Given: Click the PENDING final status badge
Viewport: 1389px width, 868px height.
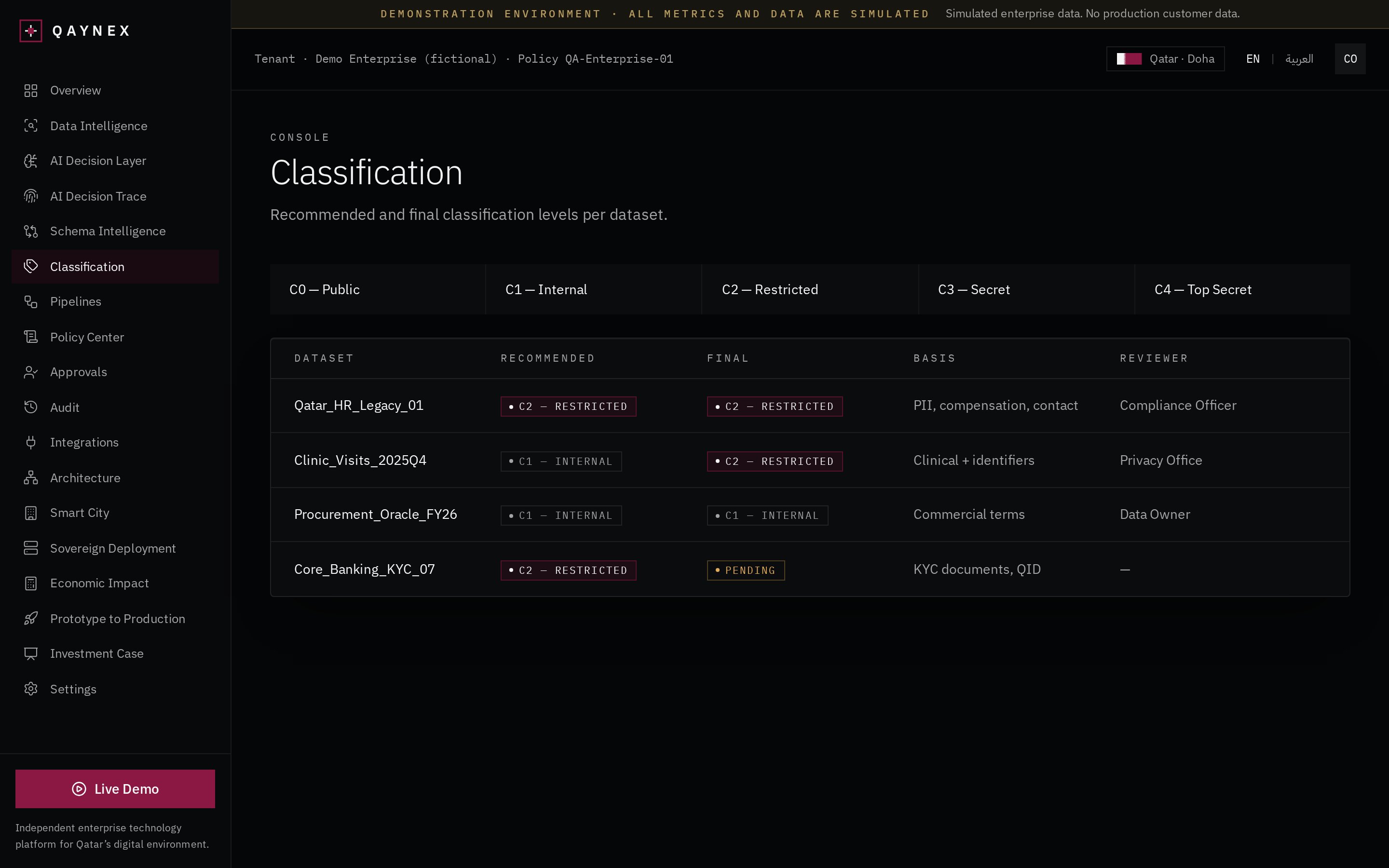Looking at the screenshot, I should click(746, 570).
